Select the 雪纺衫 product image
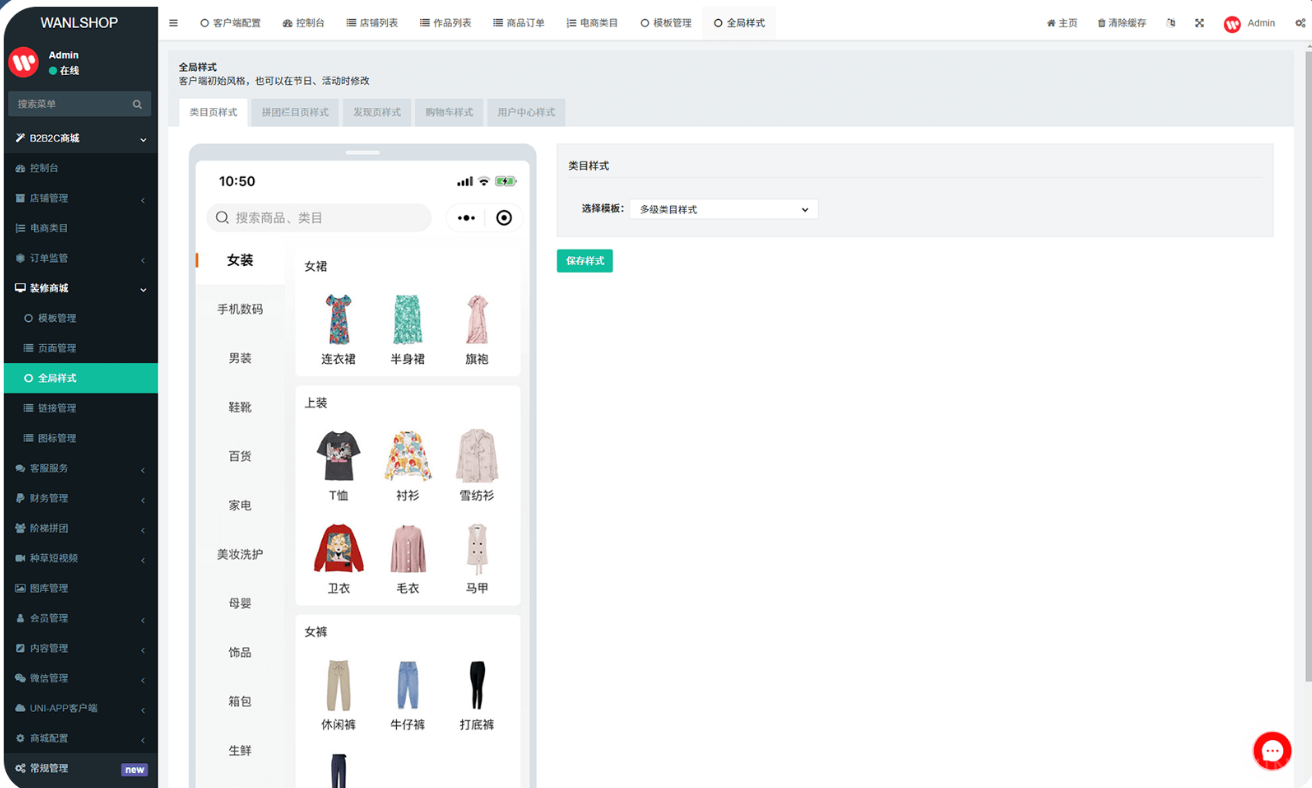Image resolution: width=1312 pixels, height=788 pixels. point(477,456)
